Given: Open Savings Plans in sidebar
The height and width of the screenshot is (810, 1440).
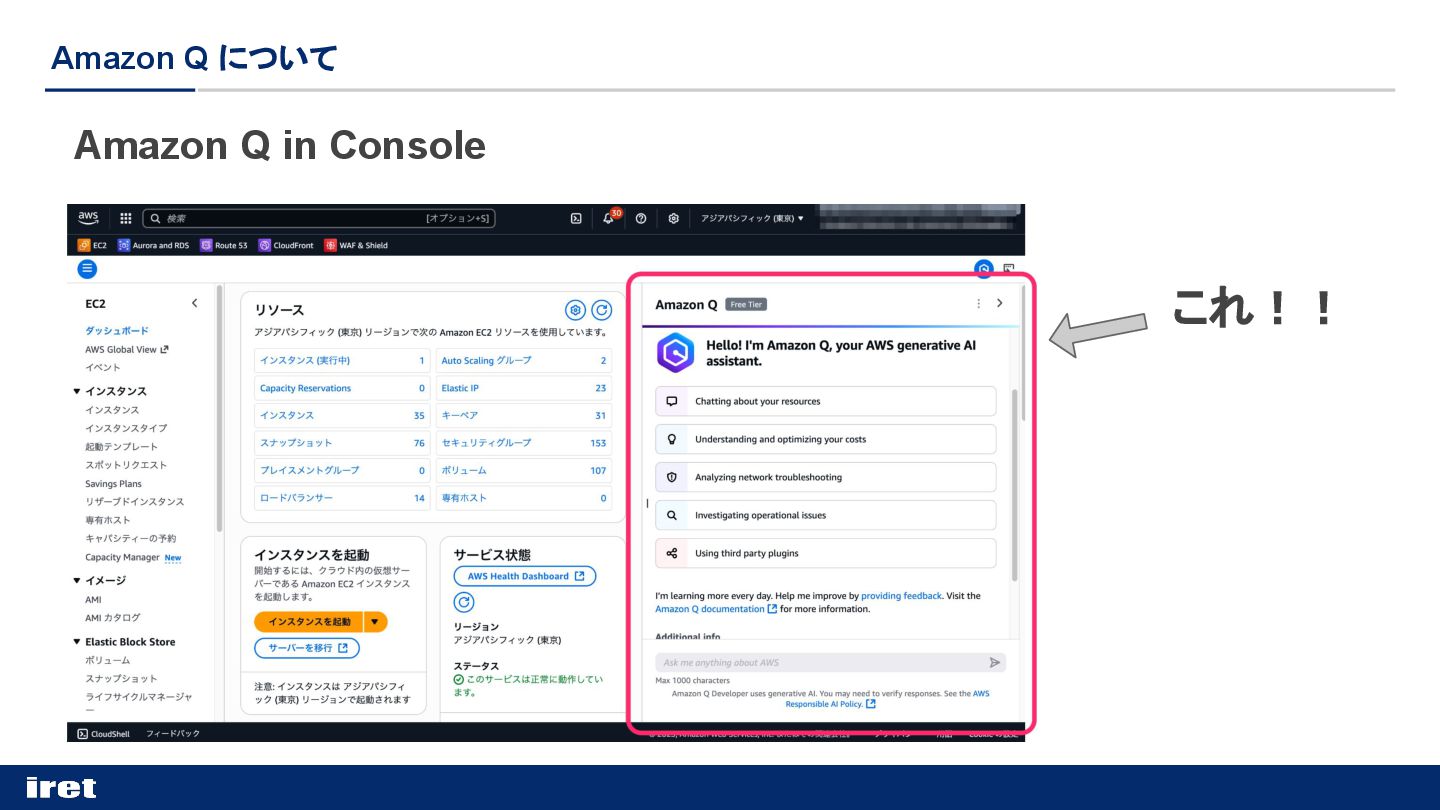Looking at the screenshot, I should (x=113, y=484).
